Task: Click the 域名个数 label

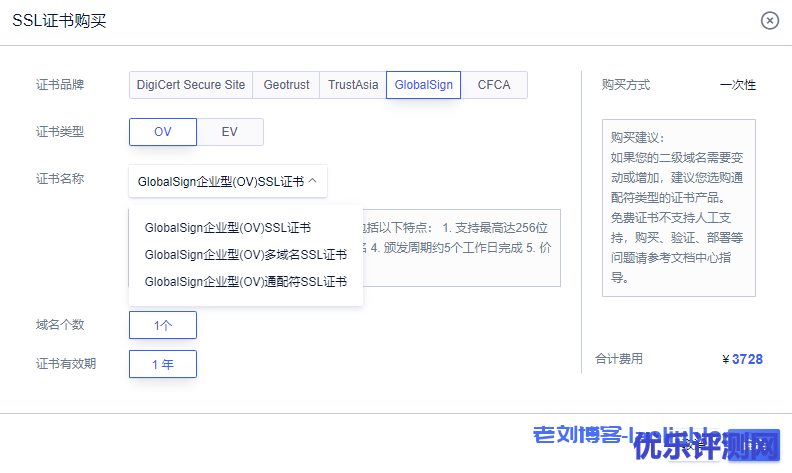Action: click(60, 324)
